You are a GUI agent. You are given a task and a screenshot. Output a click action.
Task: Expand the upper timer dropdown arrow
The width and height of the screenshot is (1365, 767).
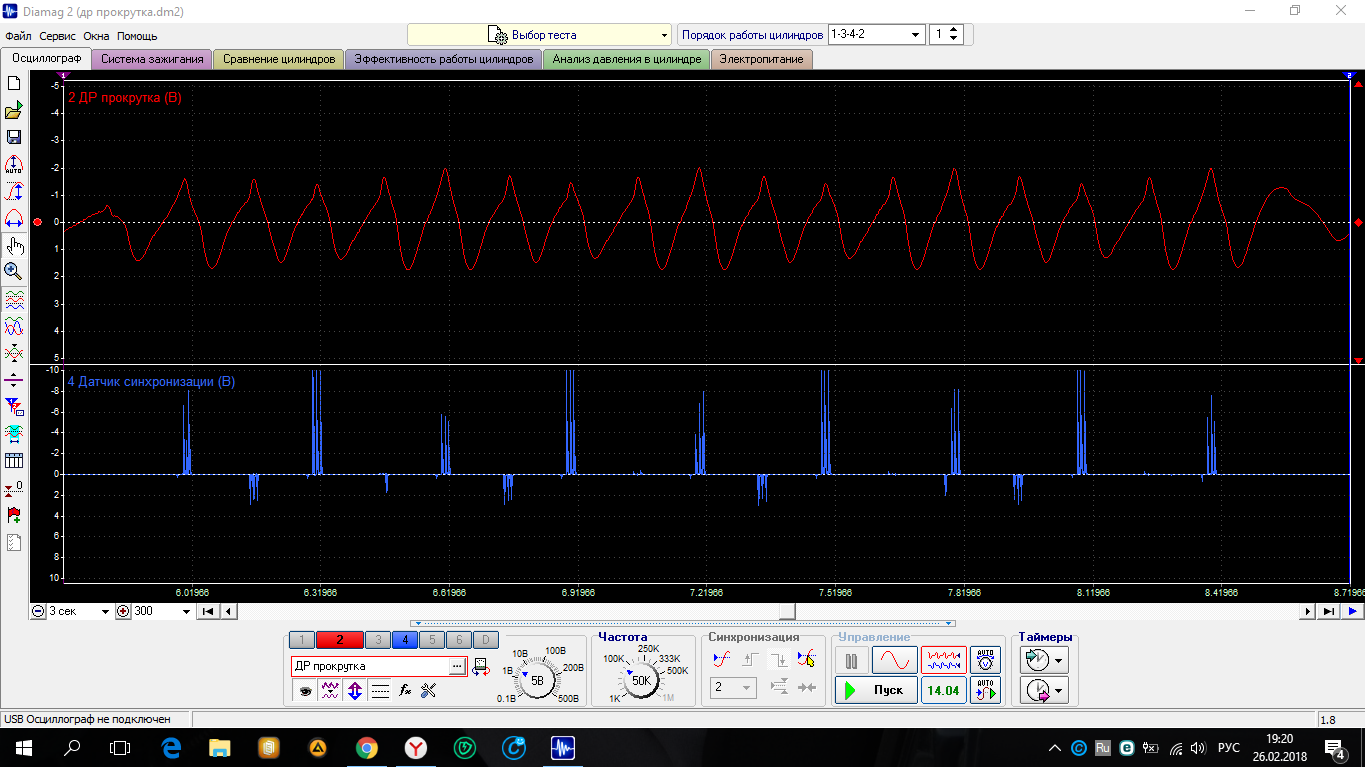(1058, 661)
